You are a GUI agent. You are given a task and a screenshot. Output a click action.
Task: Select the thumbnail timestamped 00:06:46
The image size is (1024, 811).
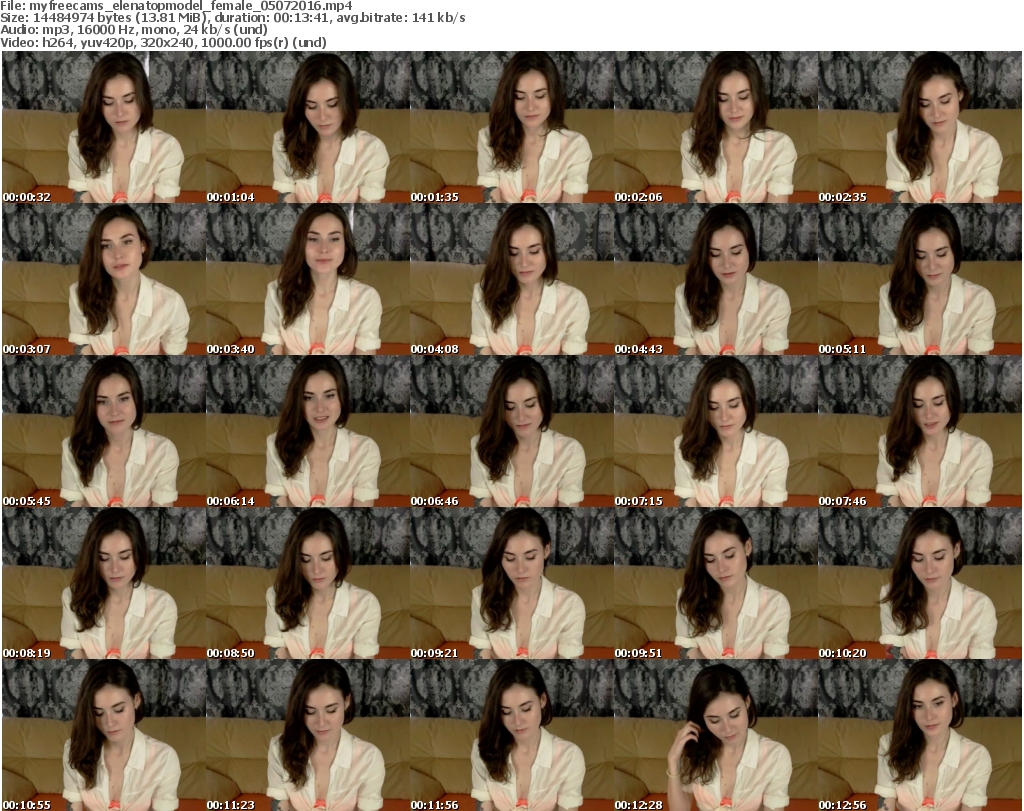tap(512, 432)
